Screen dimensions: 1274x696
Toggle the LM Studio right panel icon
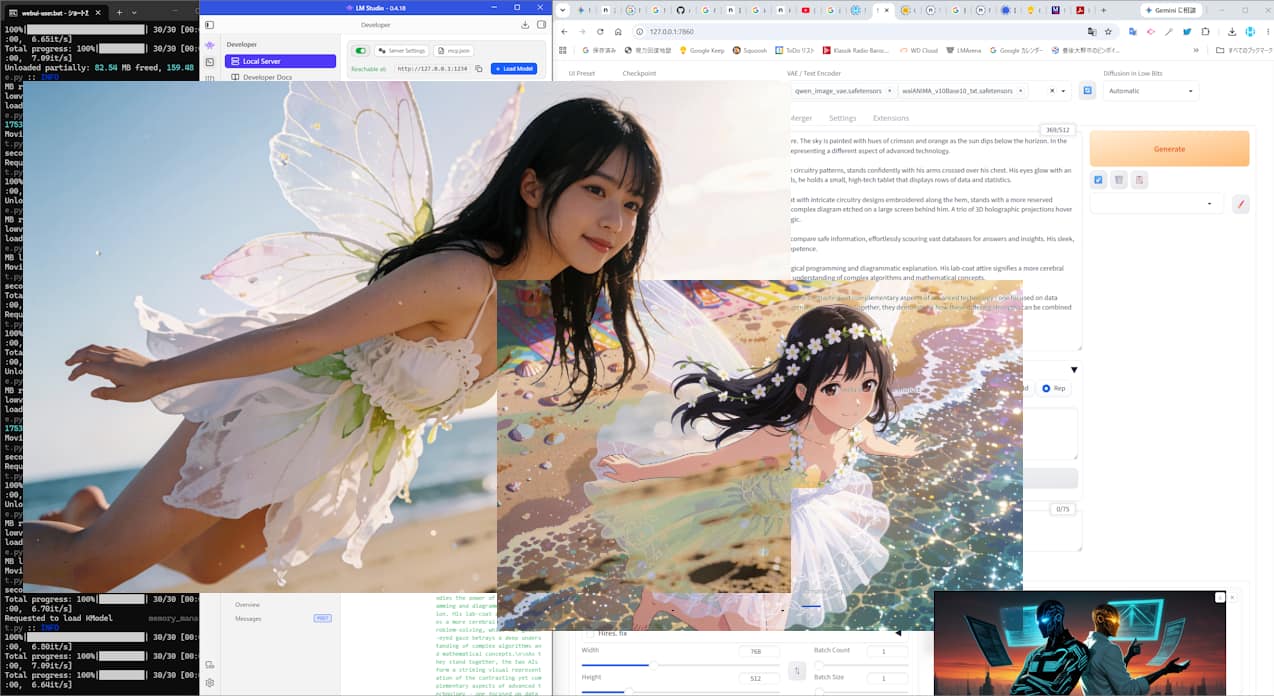click(x=541, y=25)
